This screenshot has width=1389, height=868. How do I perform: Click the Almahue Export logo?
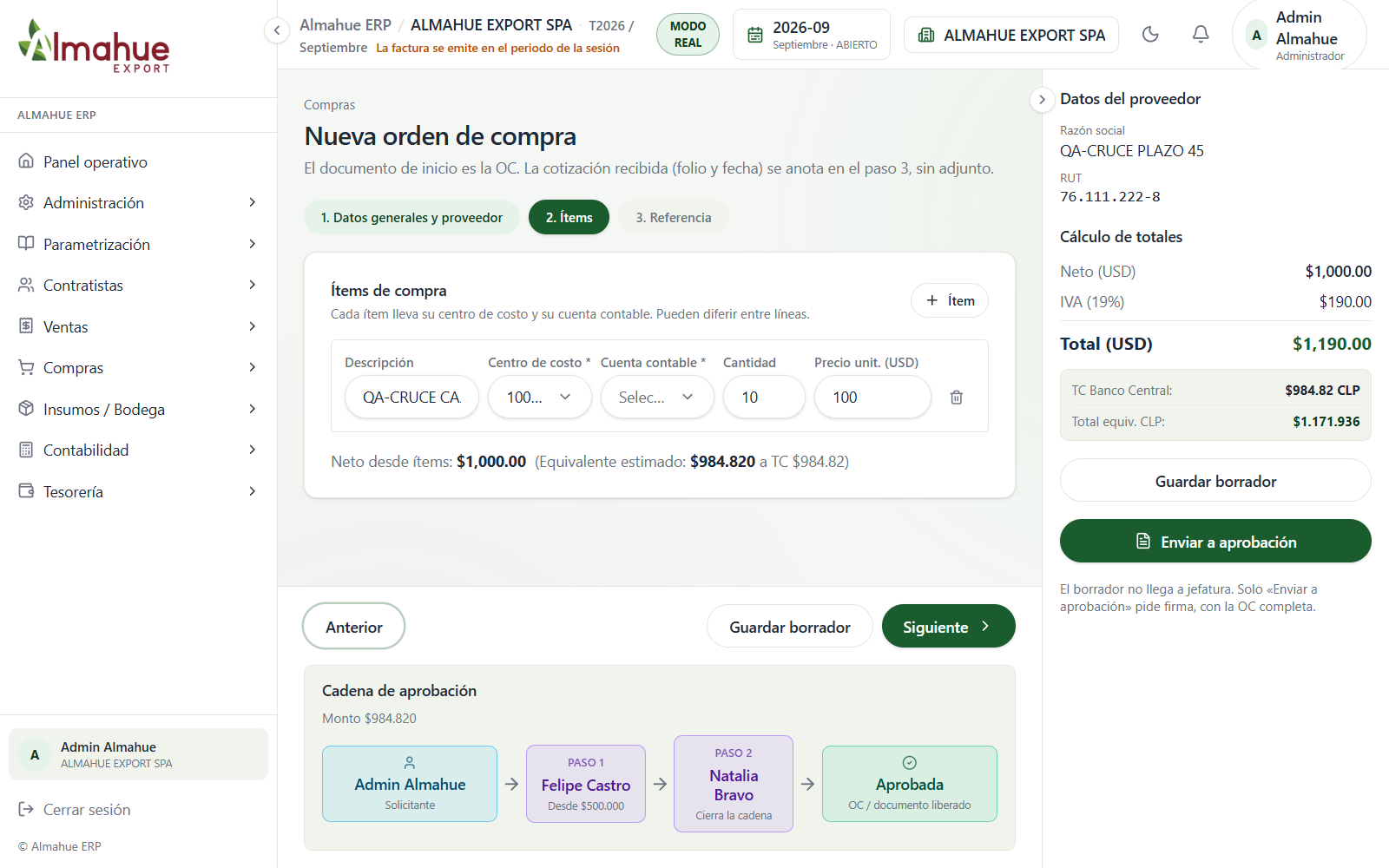tap(94, 46)
